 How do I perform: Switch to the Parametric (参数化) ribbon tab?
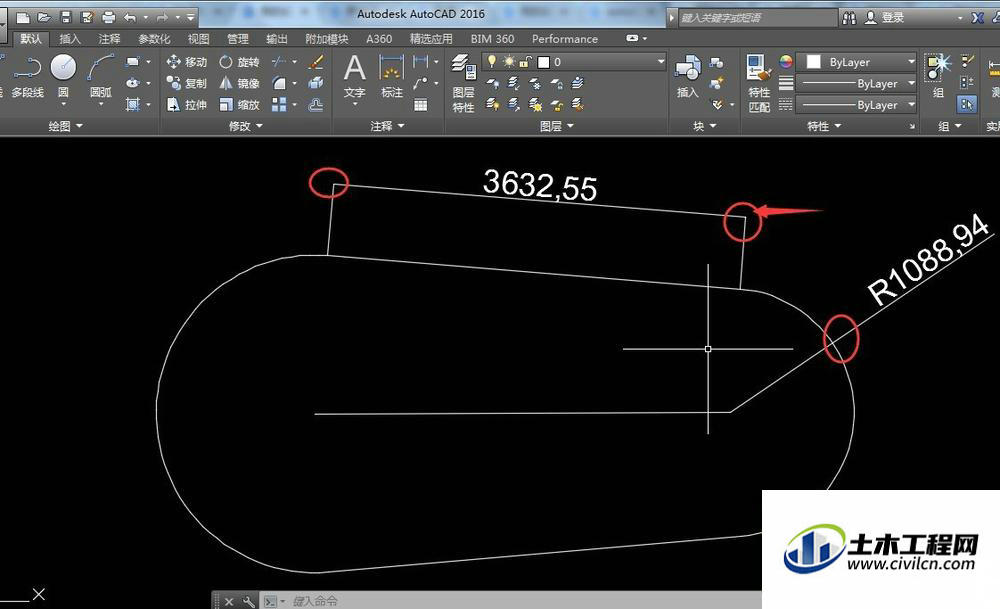[x=154, y=39]
